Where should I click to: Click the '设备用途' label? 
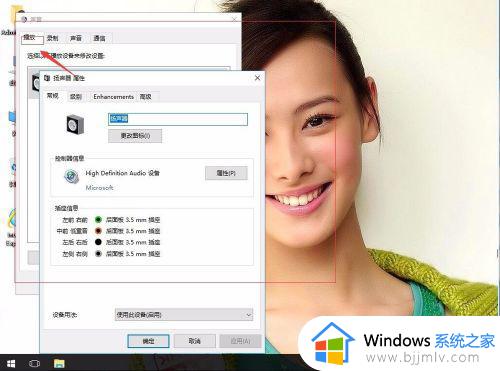pos(65,315)
